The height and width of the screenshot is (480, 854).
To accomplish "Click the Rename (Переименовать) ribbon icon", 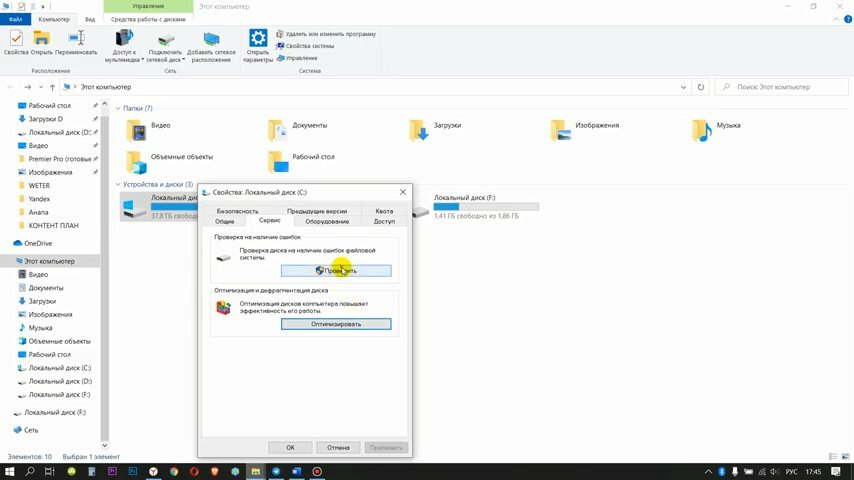I will 76,42.
